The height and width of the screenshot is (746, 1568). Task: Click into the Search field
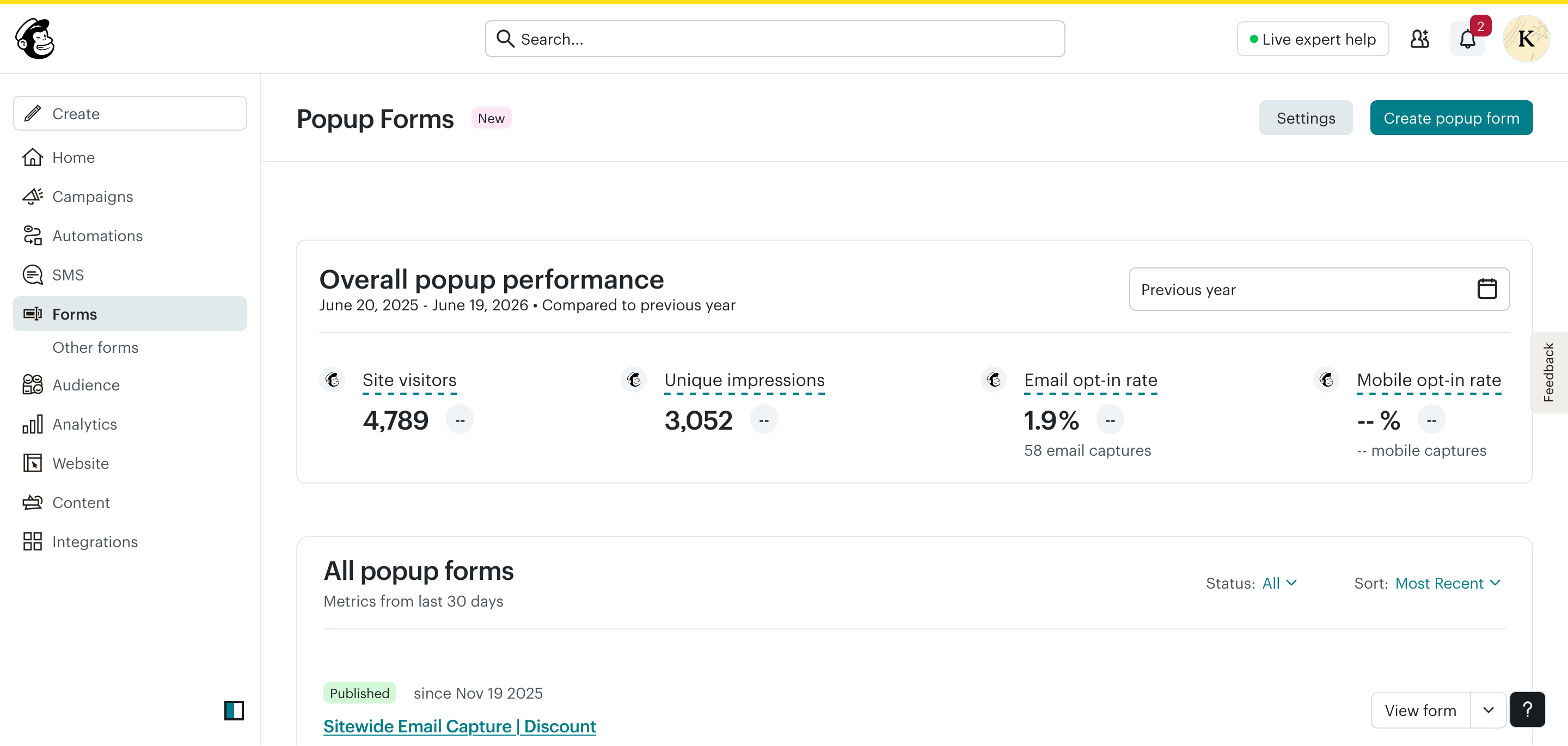click(775, 38)
